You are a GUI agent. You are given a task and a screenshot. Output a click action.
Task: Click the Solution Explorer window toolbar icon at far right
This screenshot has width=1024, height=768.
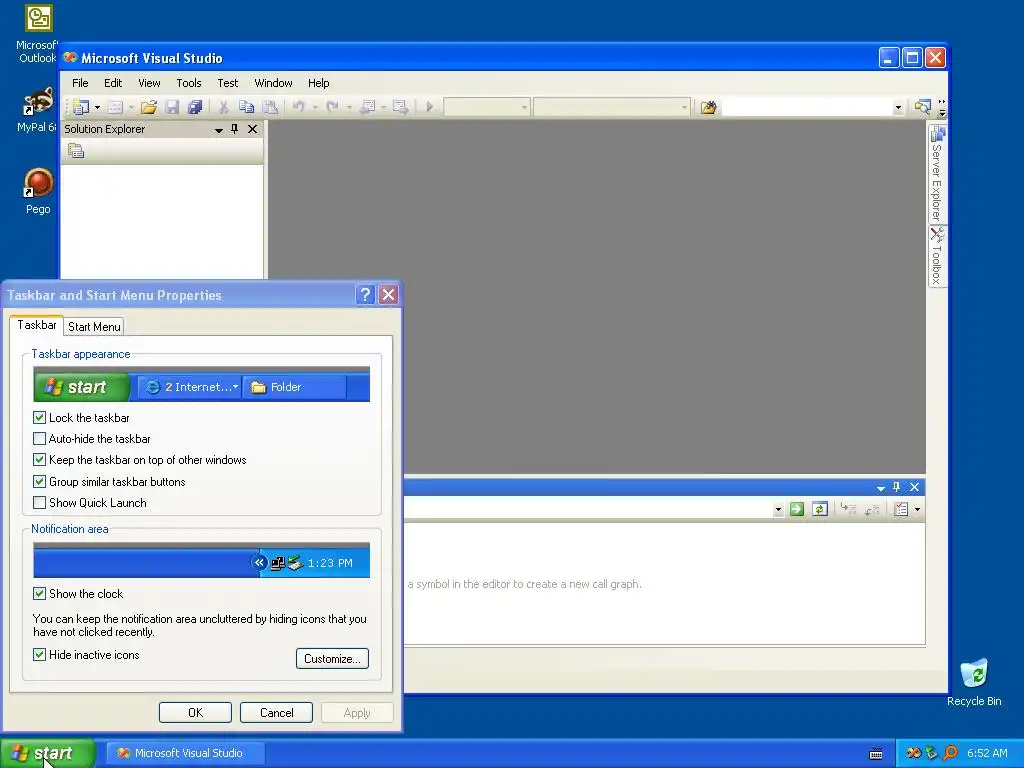[x=922, y=106]
